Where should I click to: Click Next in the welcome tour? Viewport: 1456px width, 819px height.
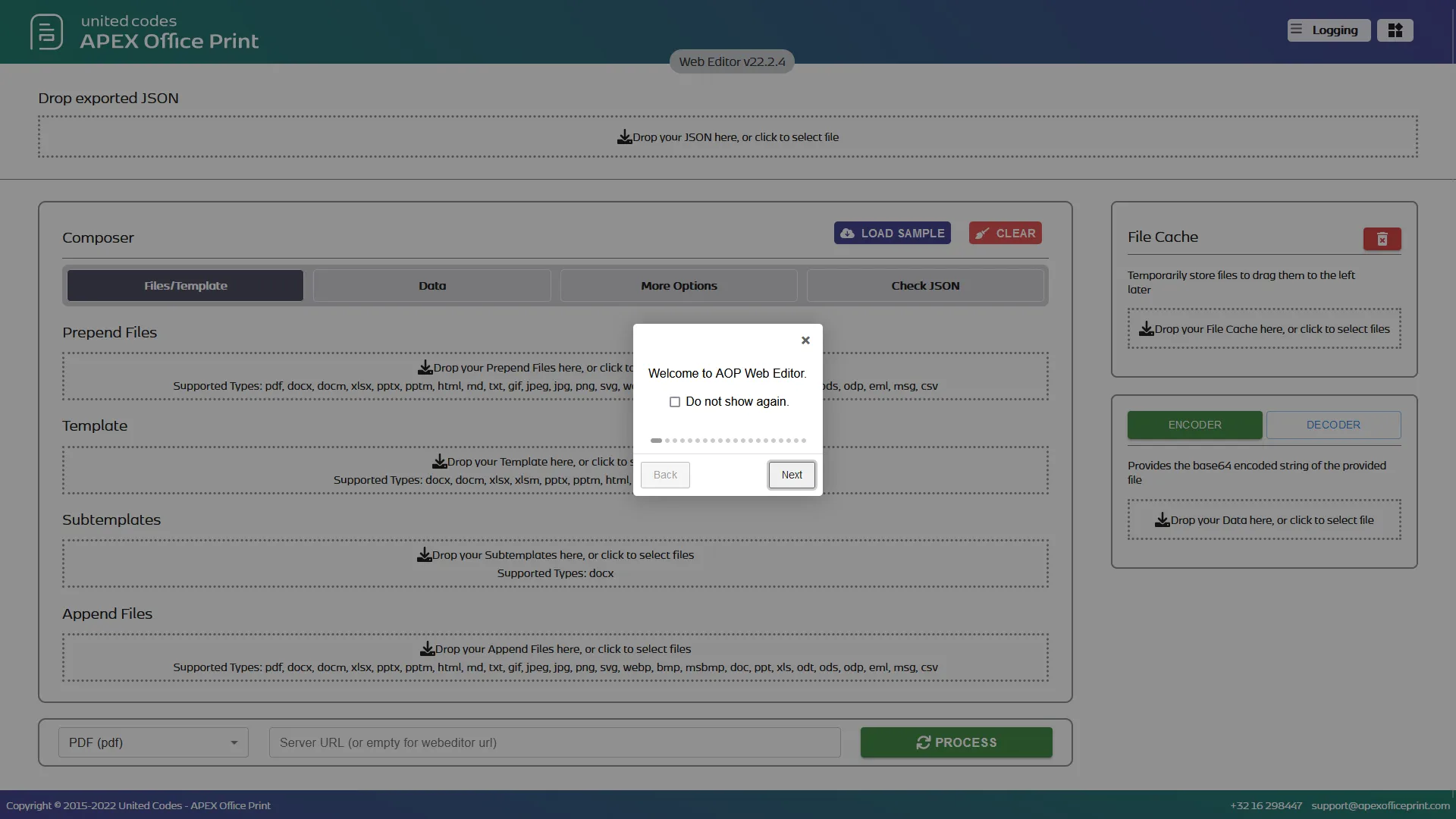coord(792,475)
